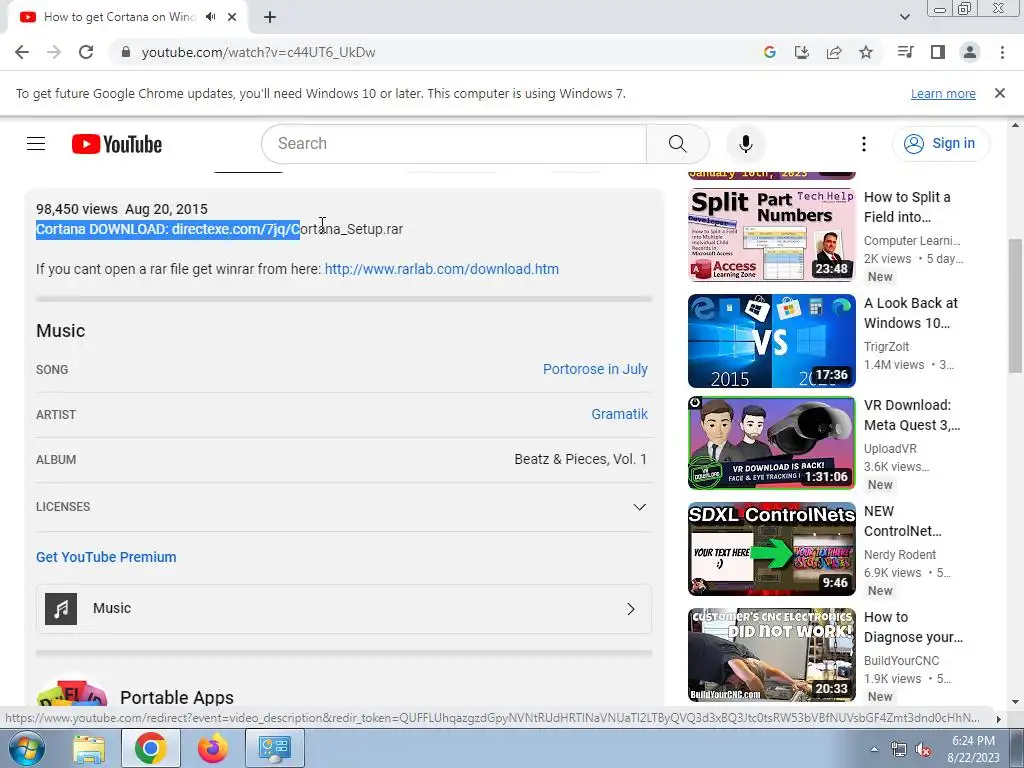This screenshot has height=768, width=1024.
Task: Open song link Portorose in July
Action: pos(595,369)
